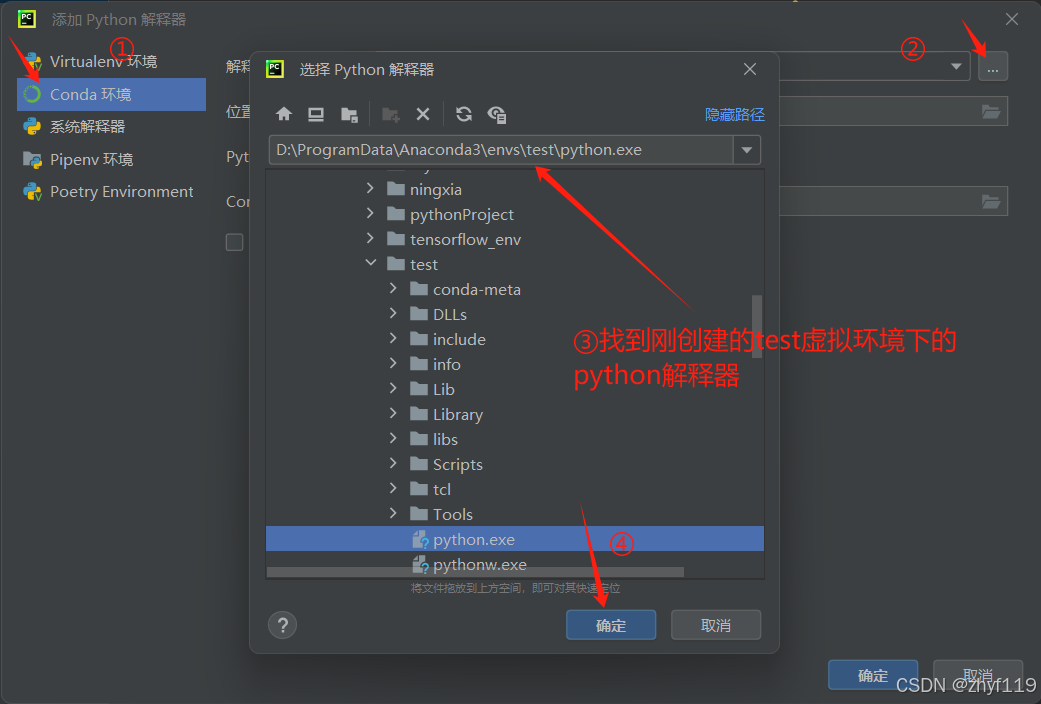Click the Scripts folder icon
The height and width of the screenshot is (704, 1041).
pos(419,464)
